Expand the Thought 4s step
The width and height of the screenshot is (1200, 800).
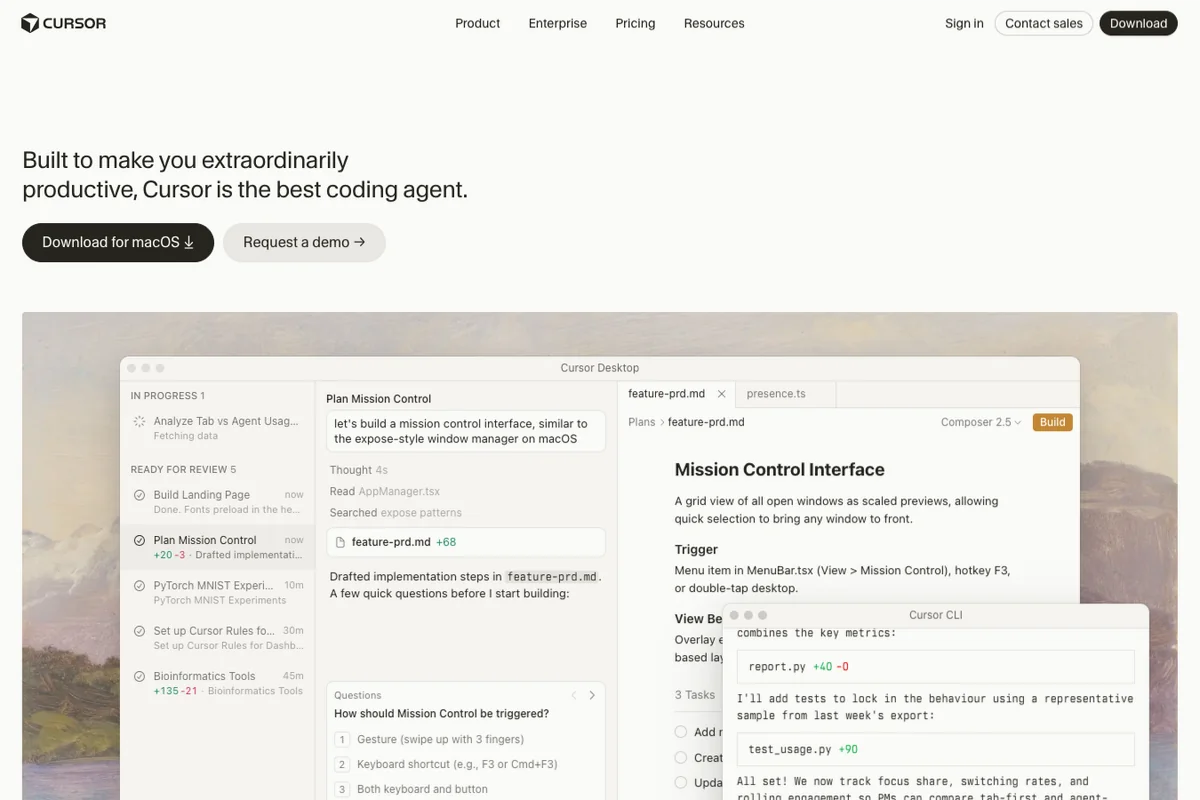click(358, 470)
